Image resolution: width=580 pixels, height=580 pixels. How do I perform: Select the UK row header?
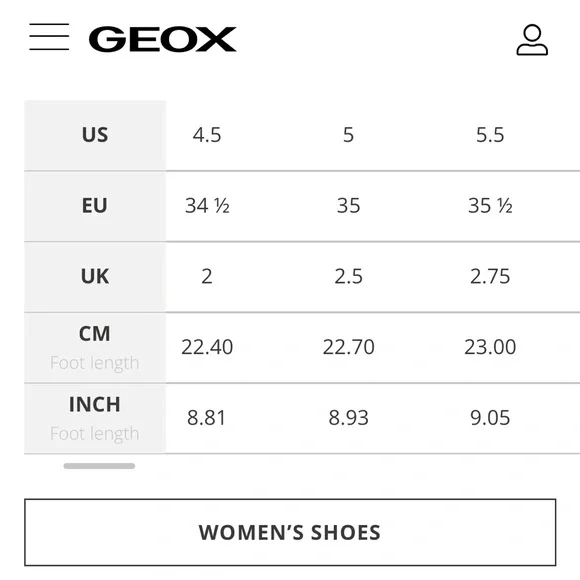coord(95,277)
